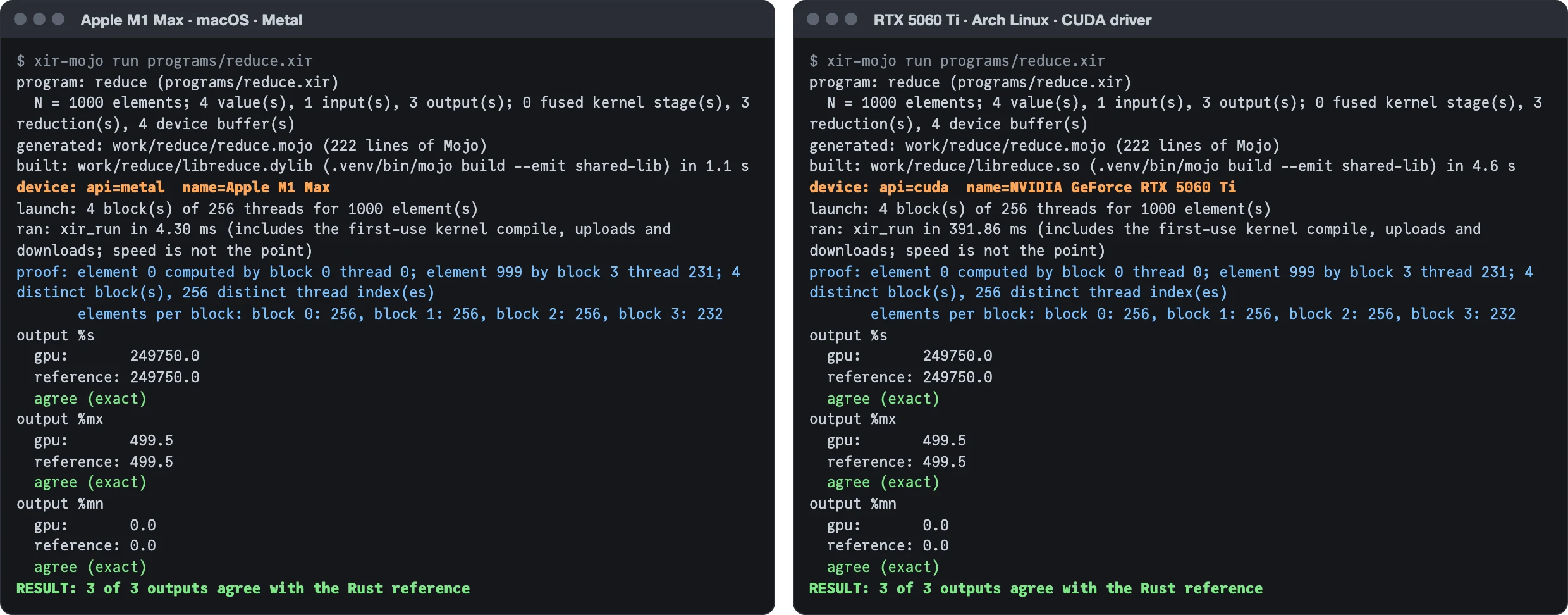Image resolution: width=1568 pixels, height=615 pixels.
Task: Click the RTX 5060 Ti window title
Action: (x=1012, y=20)
